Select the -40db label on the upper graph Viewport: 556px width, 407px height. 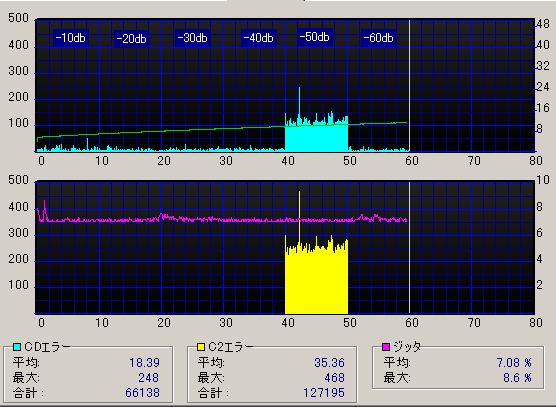(258, 38)
